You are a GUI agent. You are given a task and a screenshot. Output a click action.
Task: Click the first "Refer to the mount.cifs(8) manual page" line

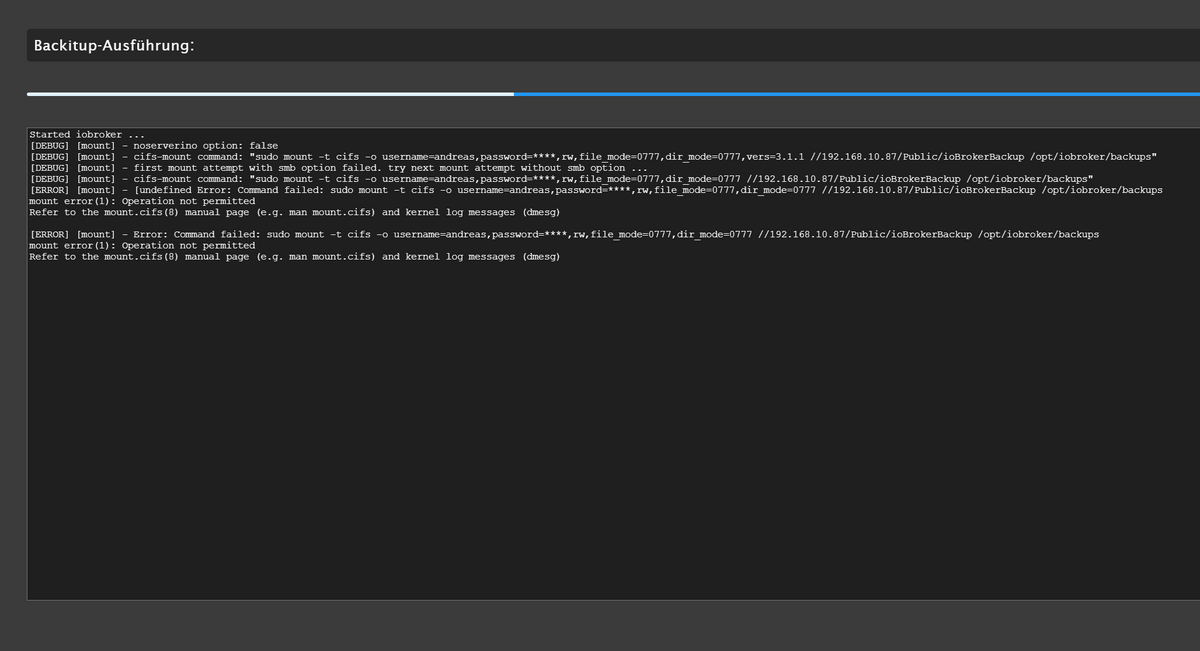(294, 212)
